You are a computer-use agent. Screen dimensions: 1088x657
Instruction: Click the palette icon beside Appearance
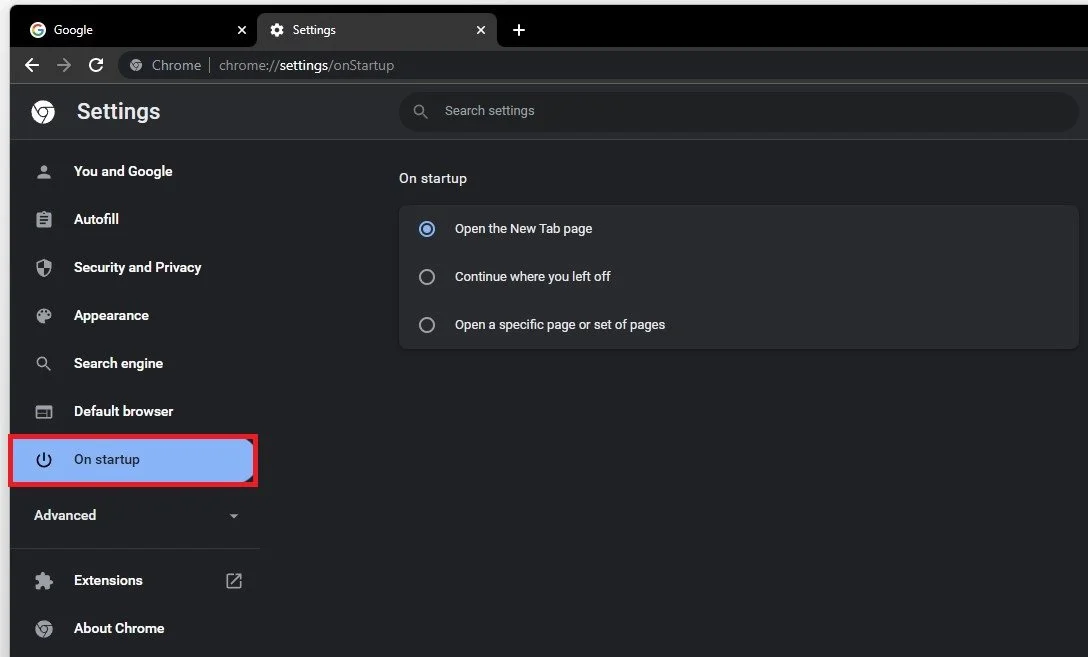44,316
